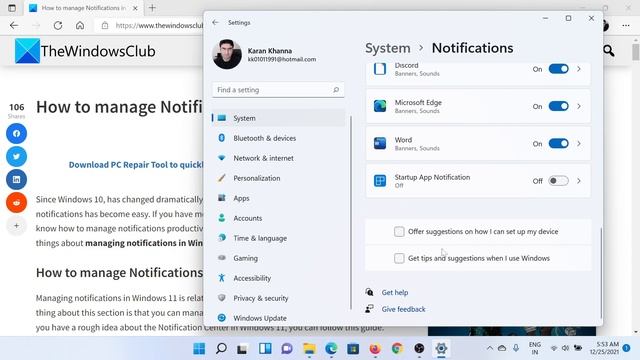Viewport: 640px width, 360px height.
Task: Click the Word app icon in the list
Action: (380, 143)
